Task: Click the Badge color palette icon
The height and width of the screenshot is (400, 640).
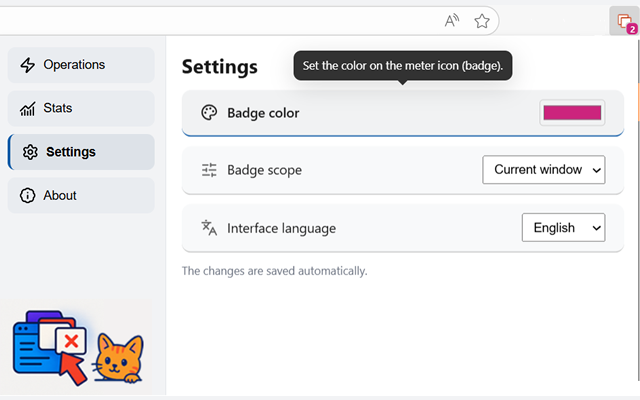Action: [209, 113]
